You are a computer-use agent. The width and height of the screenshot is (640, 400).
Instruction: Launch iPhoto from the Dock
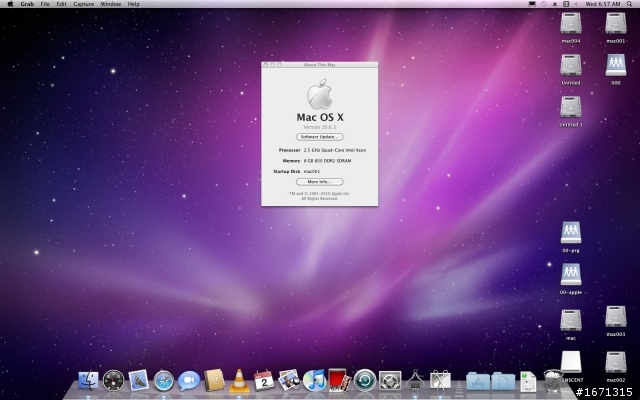pyautogui.click(x=289, y=380)
